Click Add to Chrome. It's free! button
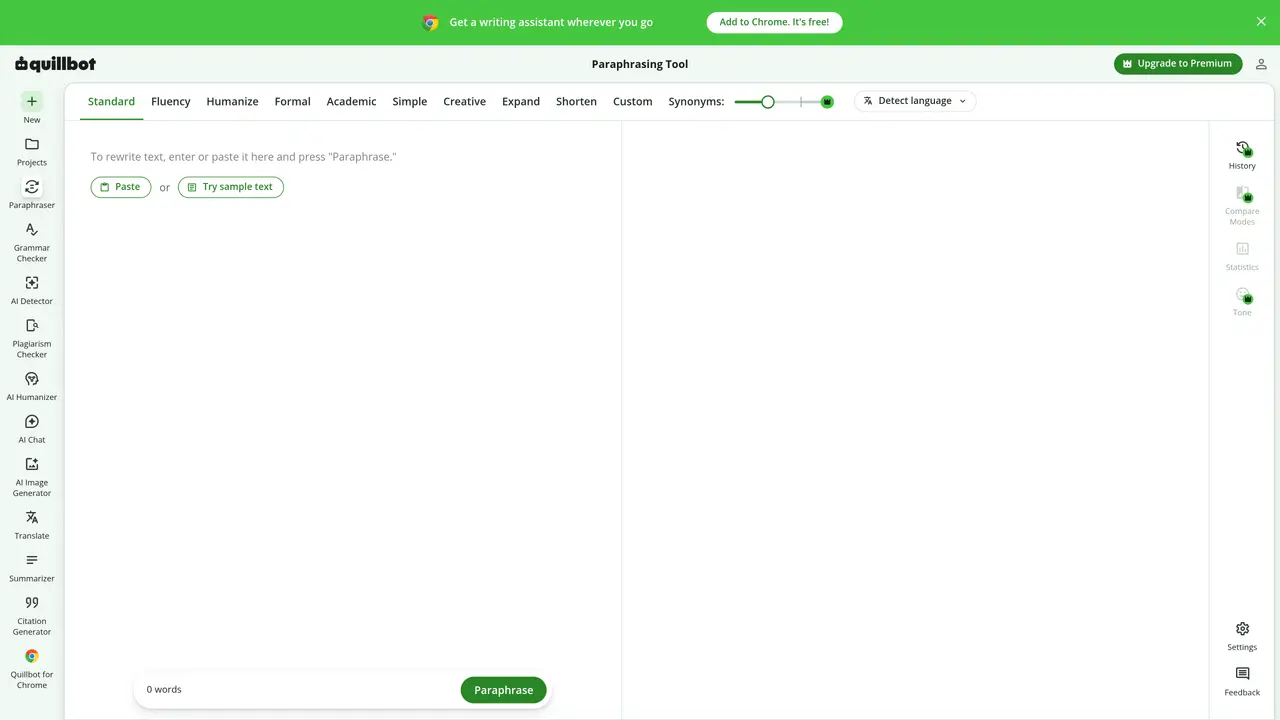This screenshot has height=720, width=1280. pos(774,22)
